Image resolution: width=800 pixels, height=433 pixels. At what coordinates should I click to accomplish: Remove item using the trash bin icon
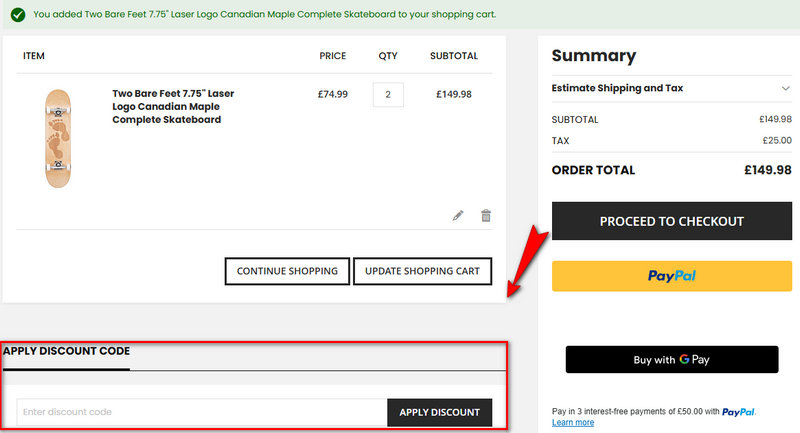[x=486, y=215]
